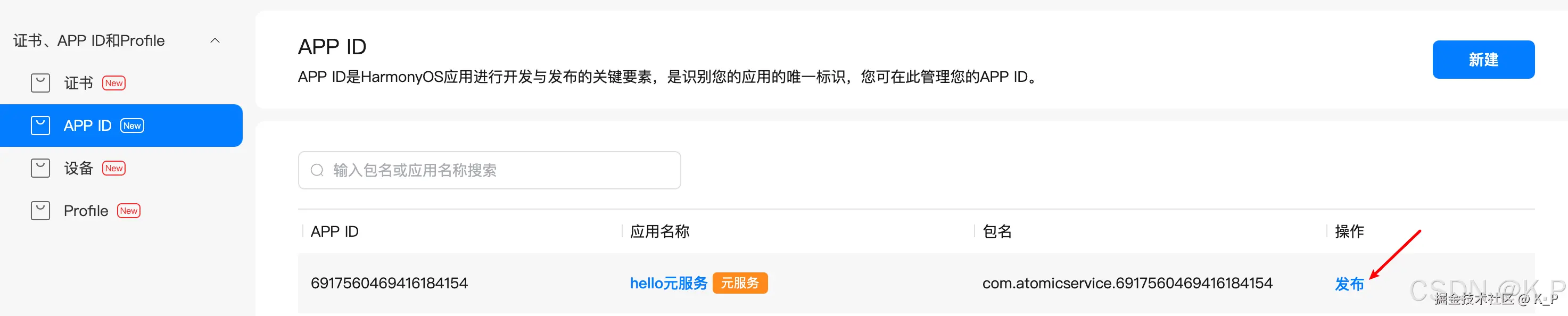
Task: Click the 新建 button
Action: tap(1483, 59)
